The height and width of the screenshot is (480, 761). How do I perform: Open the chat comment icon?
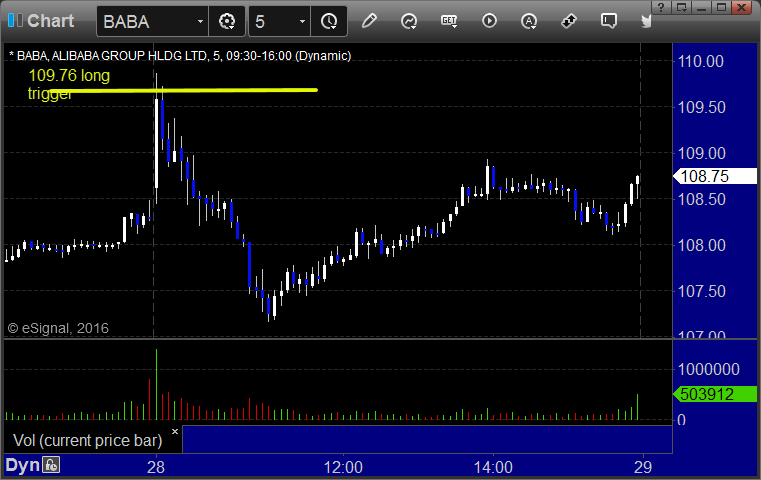coord(609,21)
